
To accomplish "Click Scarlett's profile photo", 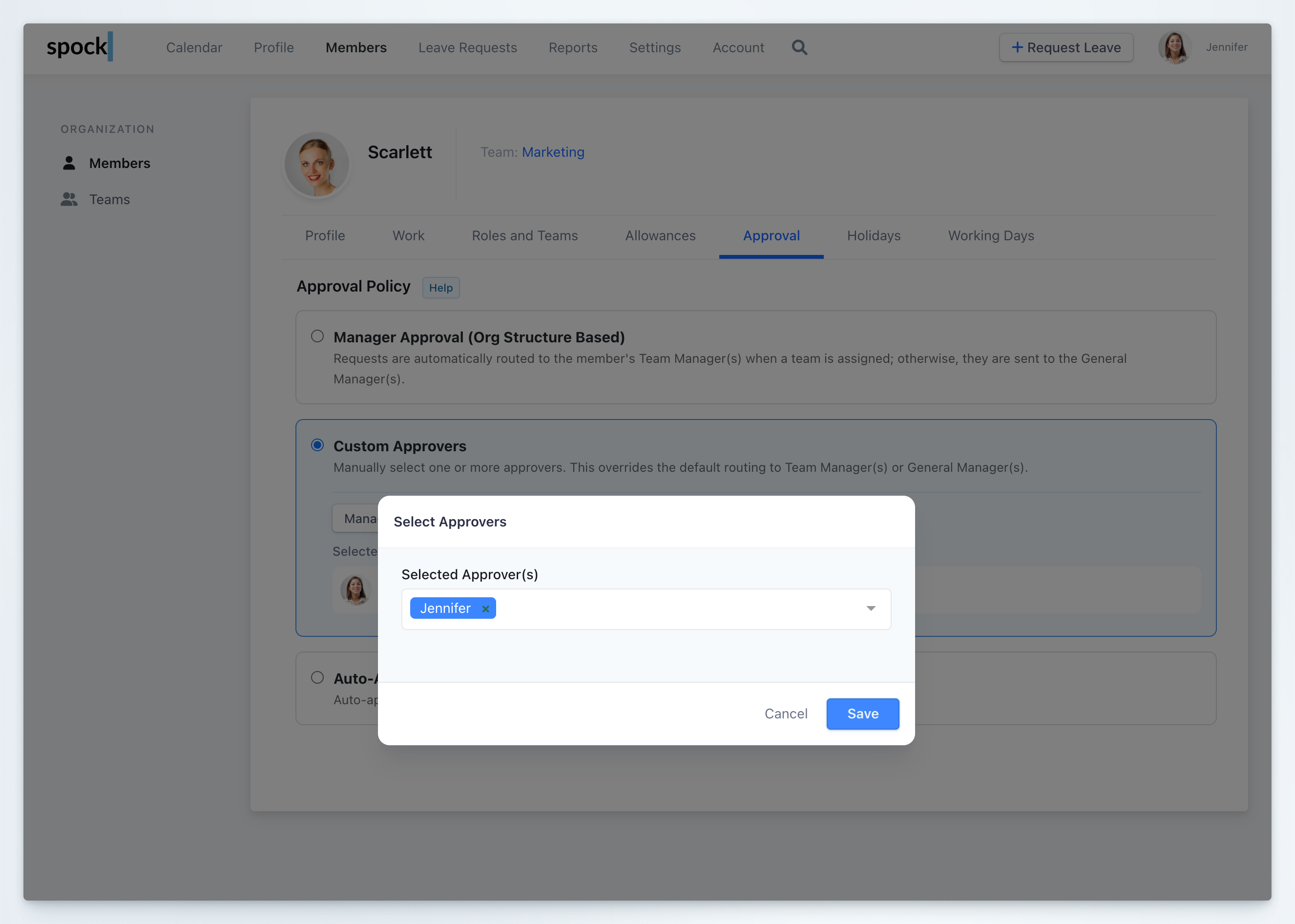I will (x=317, y=165).
